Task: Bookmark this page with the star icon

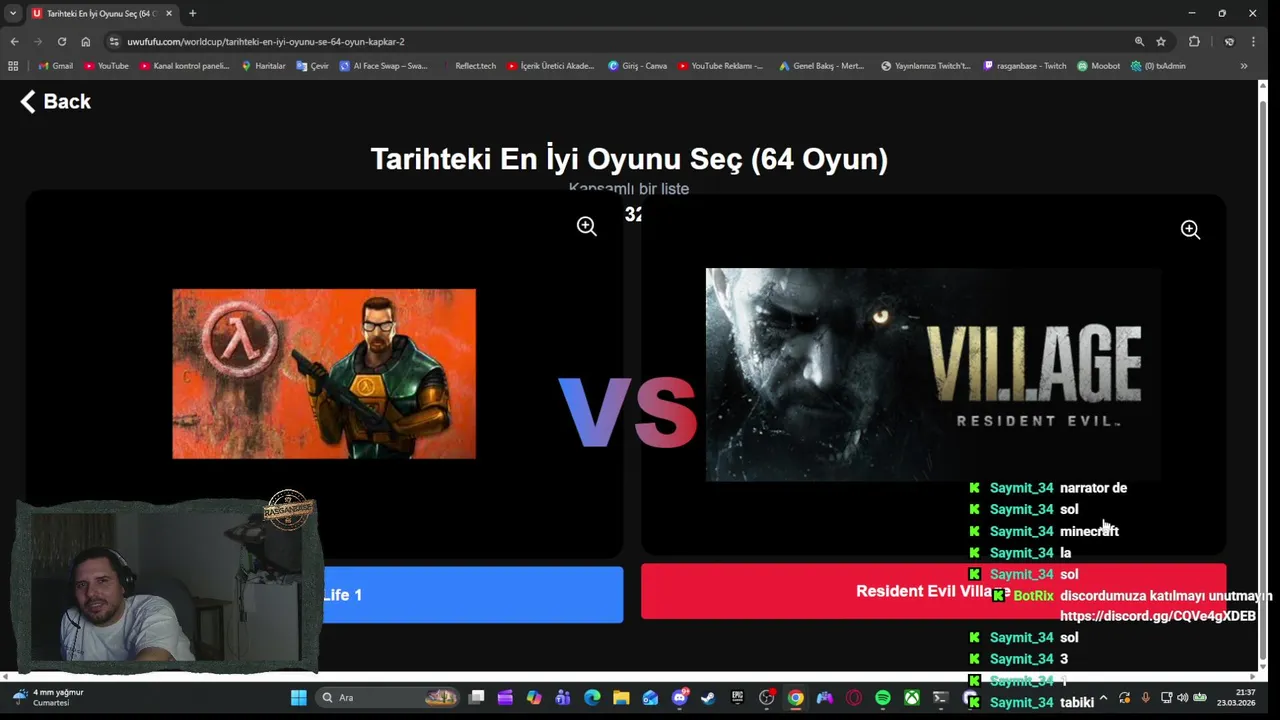Action: (x=1161, y=41)
